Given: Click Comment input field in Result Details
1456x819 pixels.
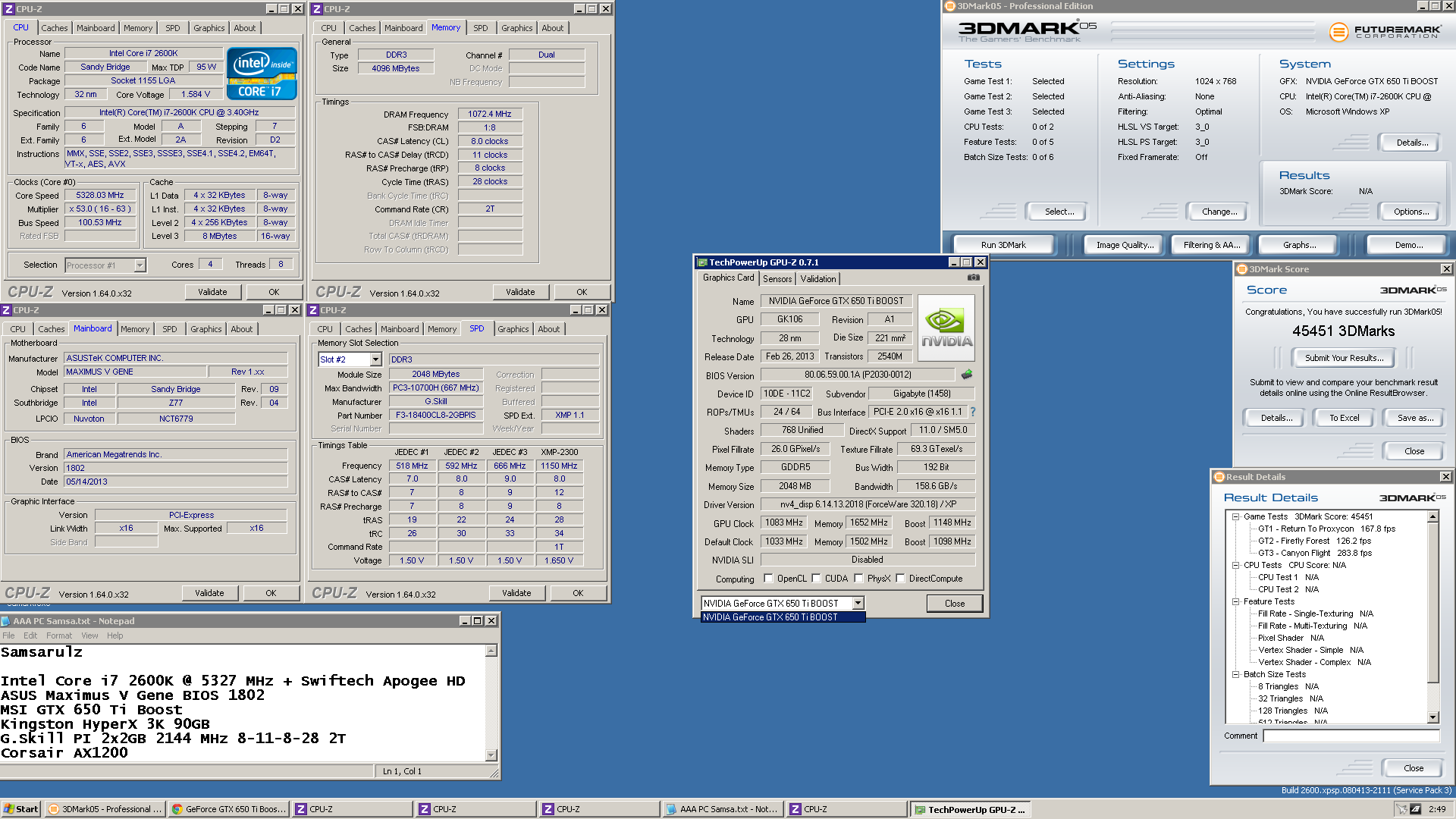Looking at the screenshot, I should [x=1351, y=736].
